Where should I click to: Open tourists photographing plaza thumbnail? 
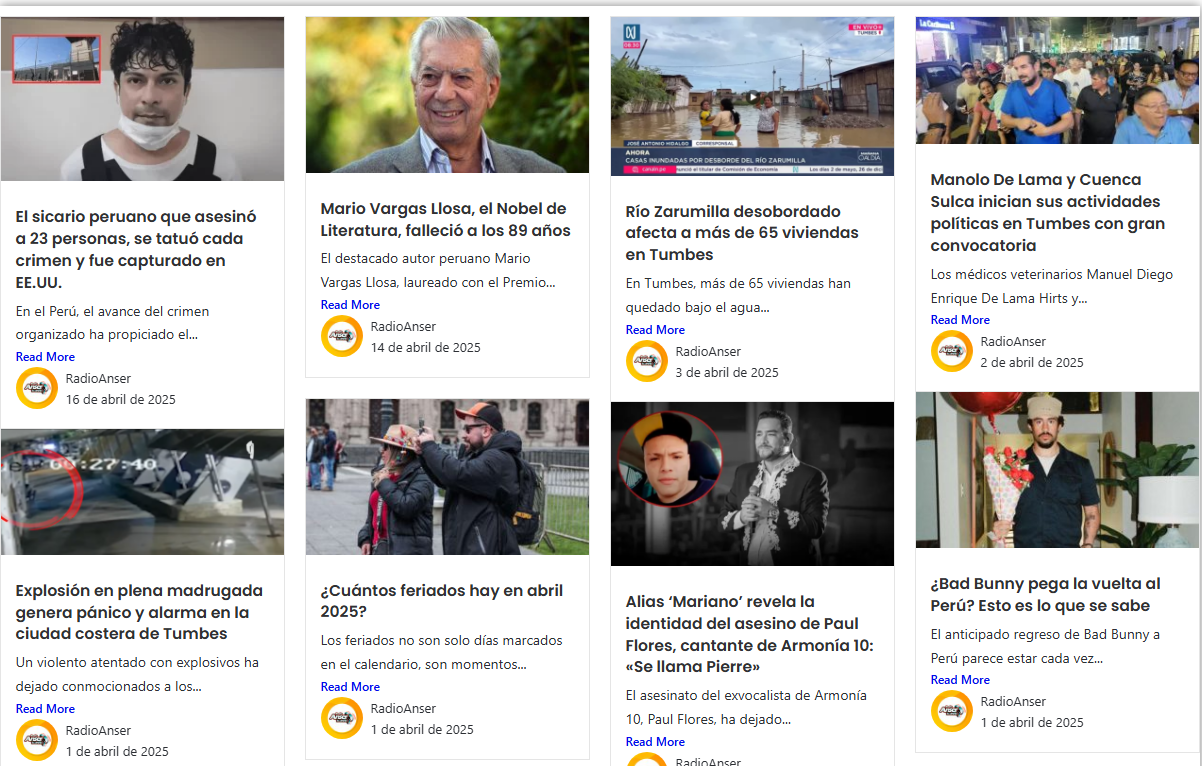point(447,477)
